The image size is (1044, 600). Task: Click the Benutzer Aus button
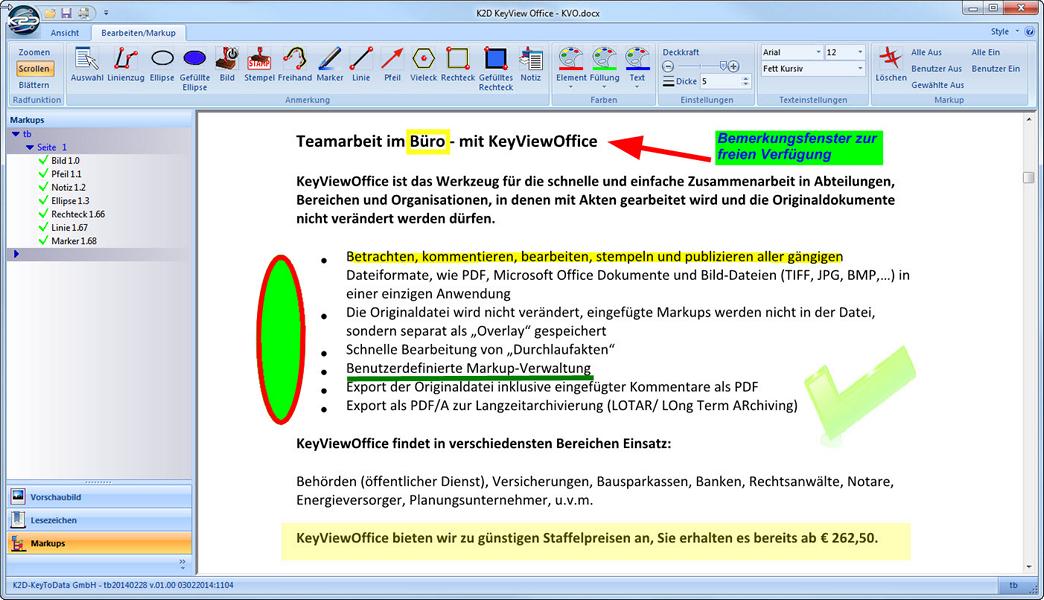[x=936, y=69]
